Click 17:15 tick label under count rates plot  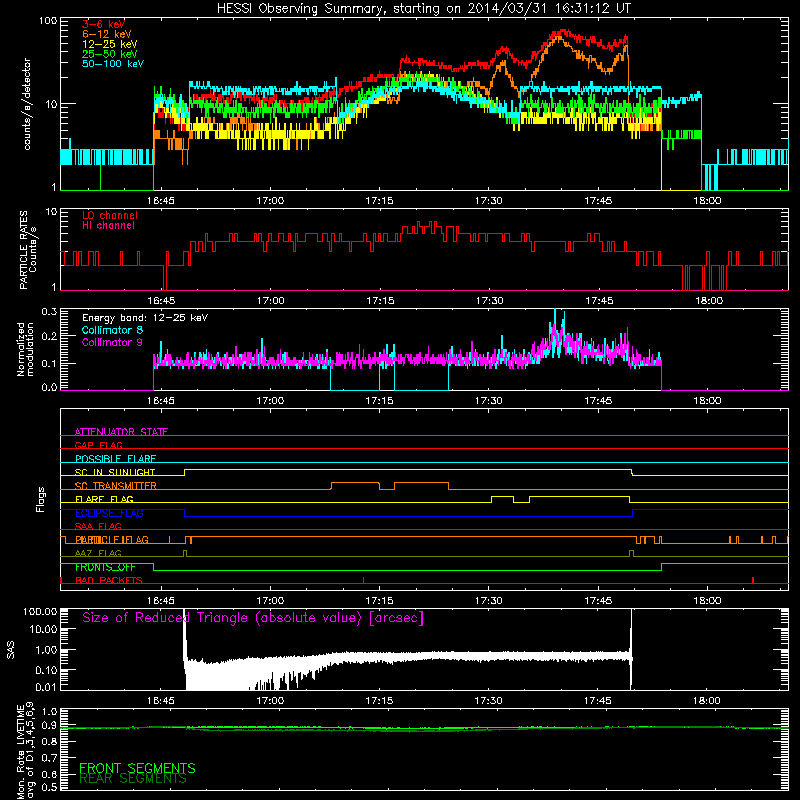click(x=379, y=201)
